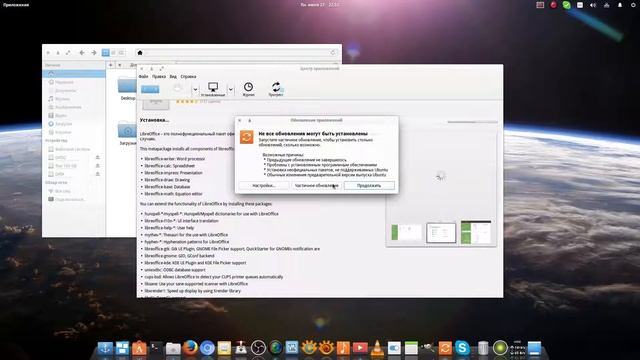The width and height of the screenshot is (640, 360).
Task: Launch OBS Studio from the dock
Action: (258, 348)
